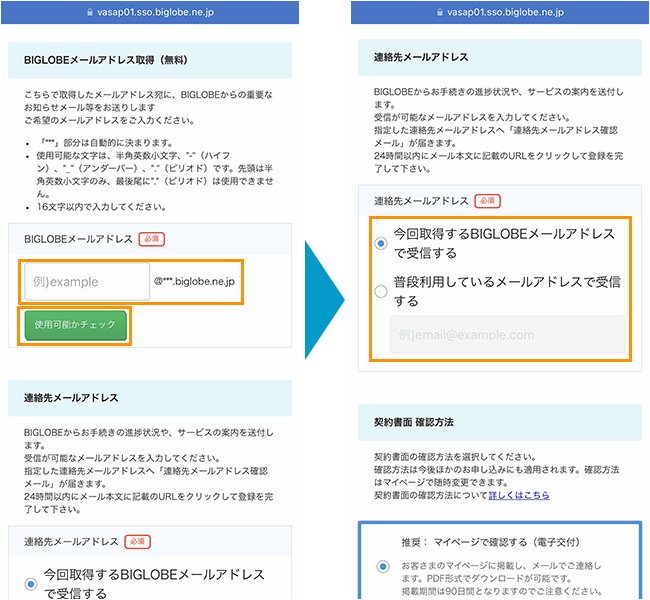Image resolution: width=650 pixels, height=600 pixels.
Task: Click the @***.biglobe.ne.jp domain suffix text
Action: pos(194,282)
